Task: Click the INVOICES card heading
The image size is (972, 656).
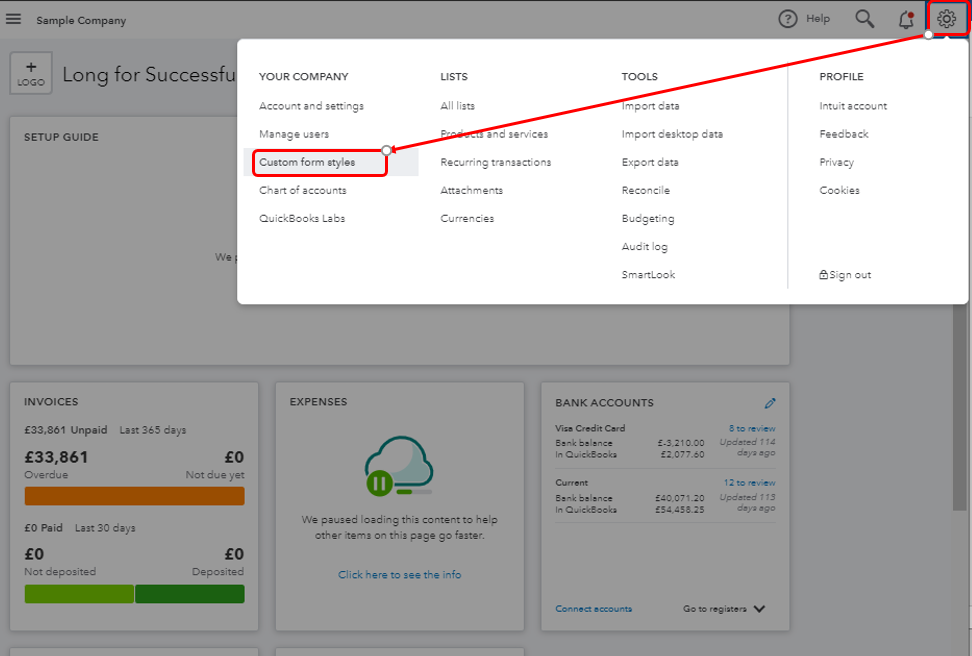Action: [51, 402]
